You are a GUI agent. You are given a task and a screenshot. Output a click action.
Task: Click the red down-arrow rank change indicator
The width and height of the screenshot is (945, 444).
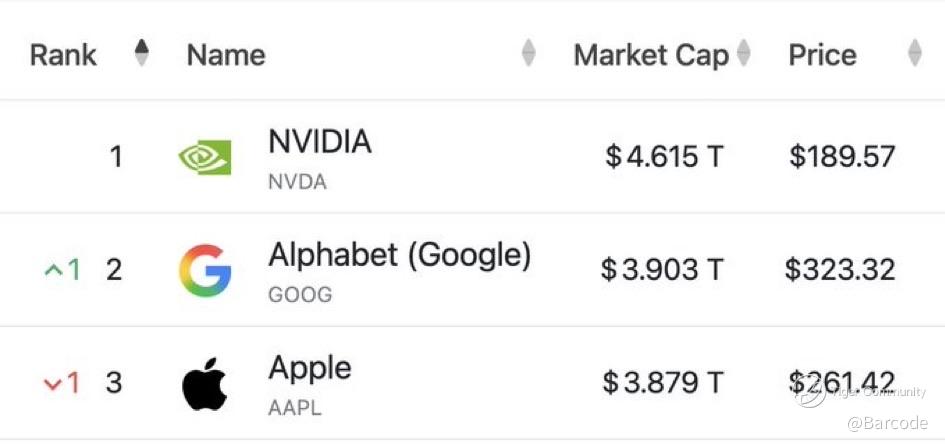62,383
